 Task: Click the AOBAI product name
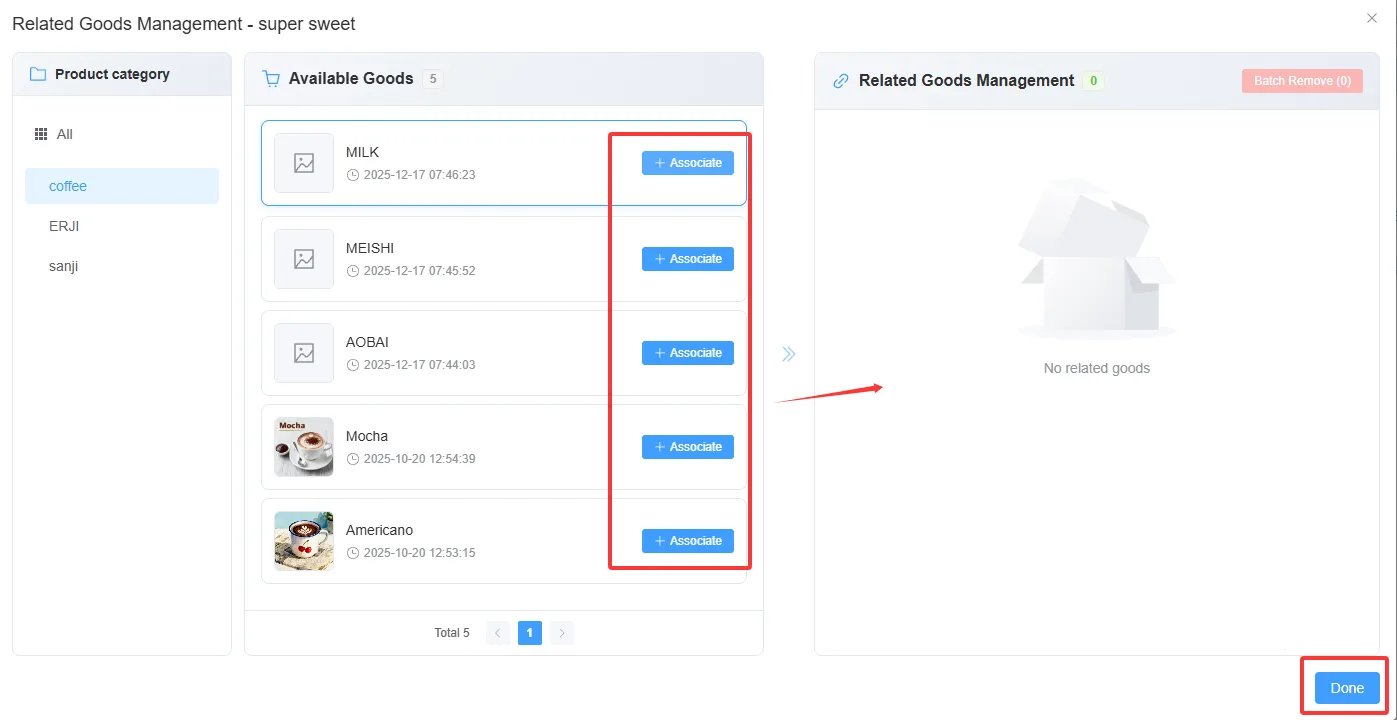coord(367,342)
